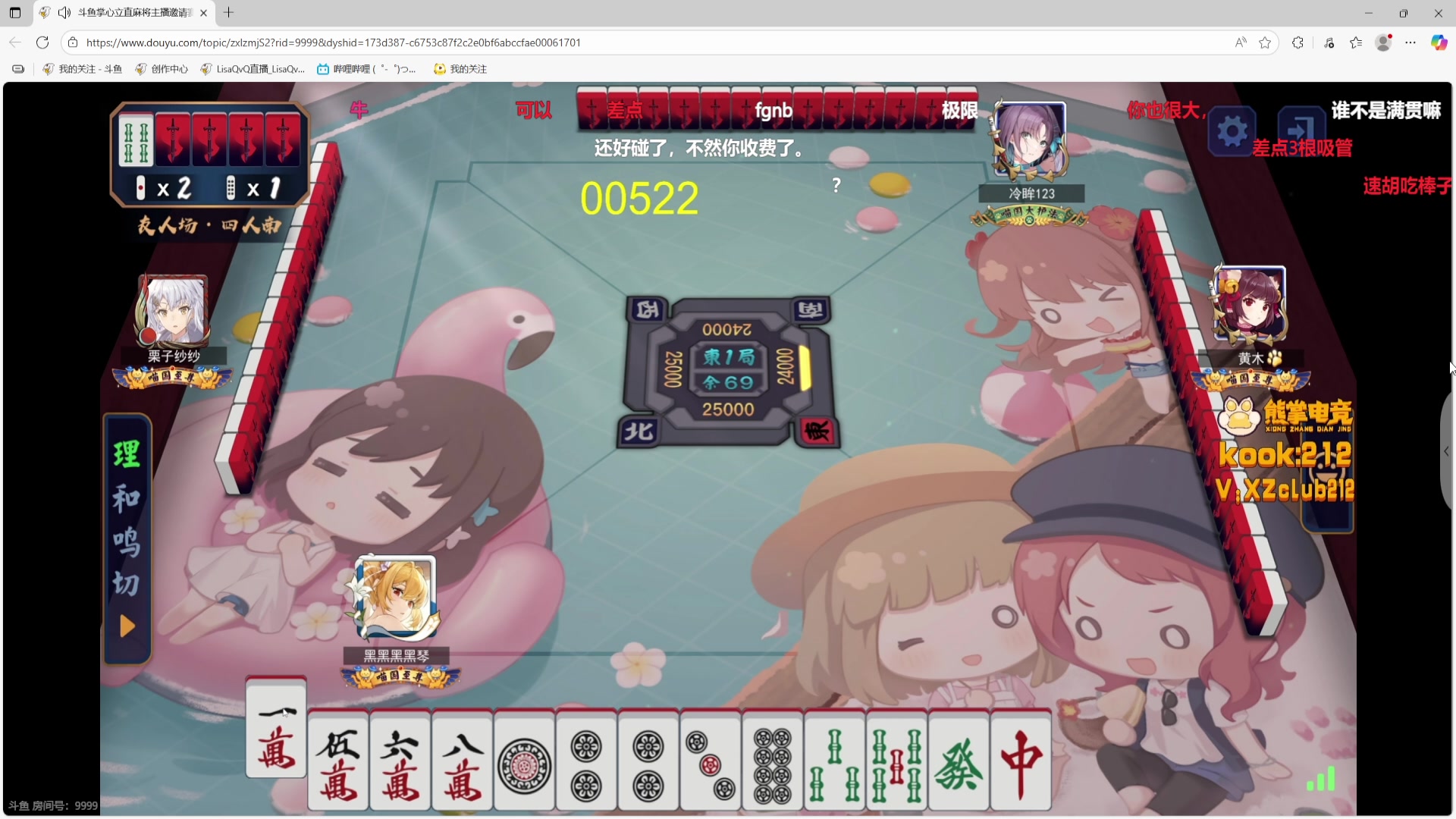View player 栗子纱纱 avatar
This screenshot has width=1456, height=819.
tap(174, 311)
